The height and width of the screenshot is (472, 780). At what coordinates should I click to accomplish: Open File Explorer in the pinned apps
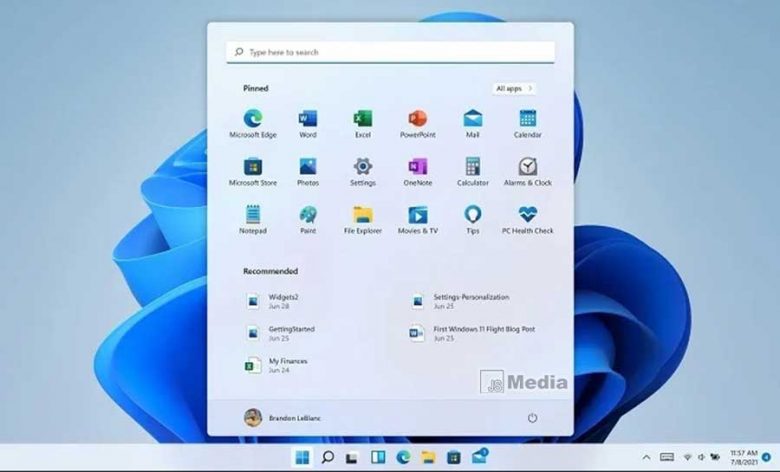point(363,219)
